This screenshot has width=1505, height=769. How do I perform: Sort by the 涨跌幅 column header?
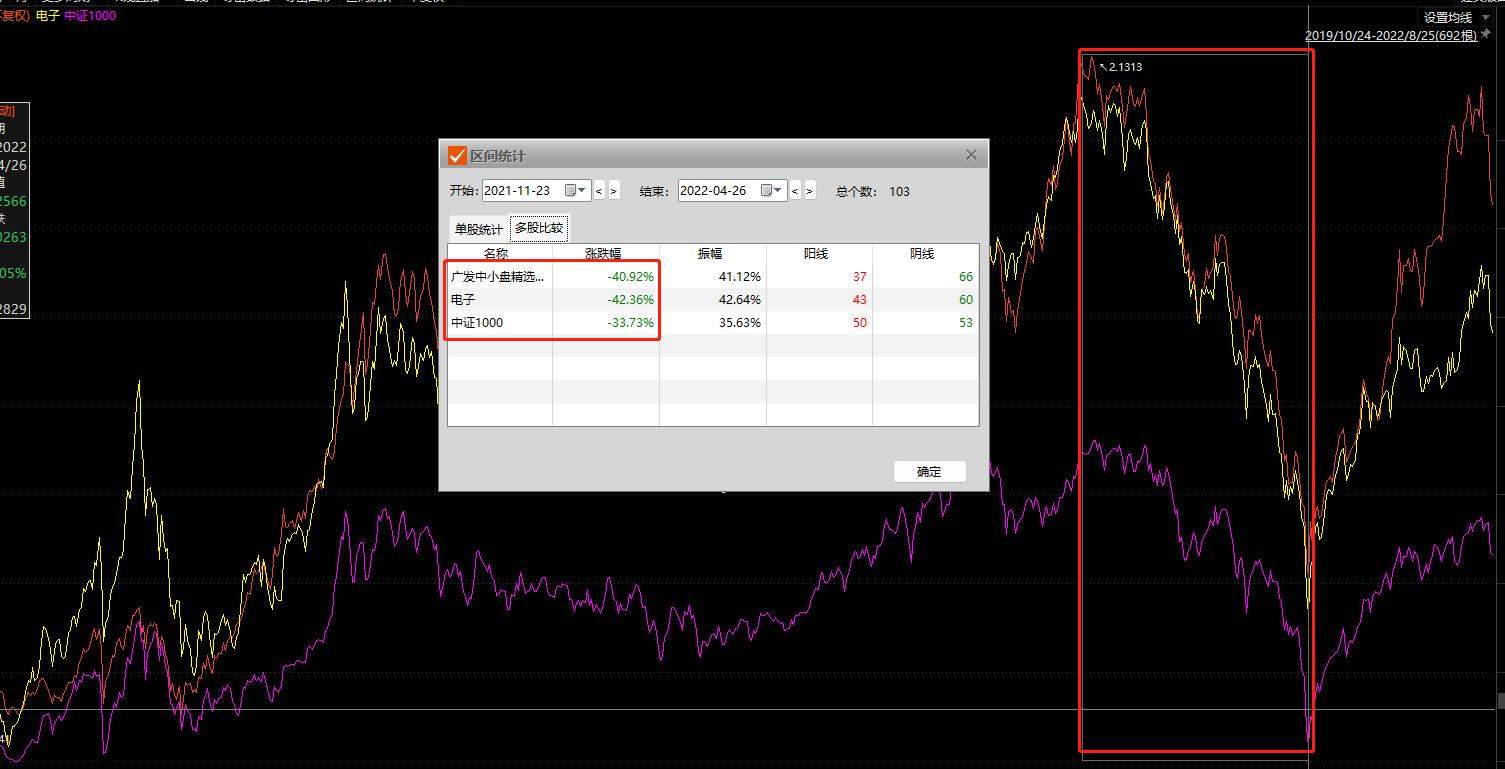click(603, 253)
